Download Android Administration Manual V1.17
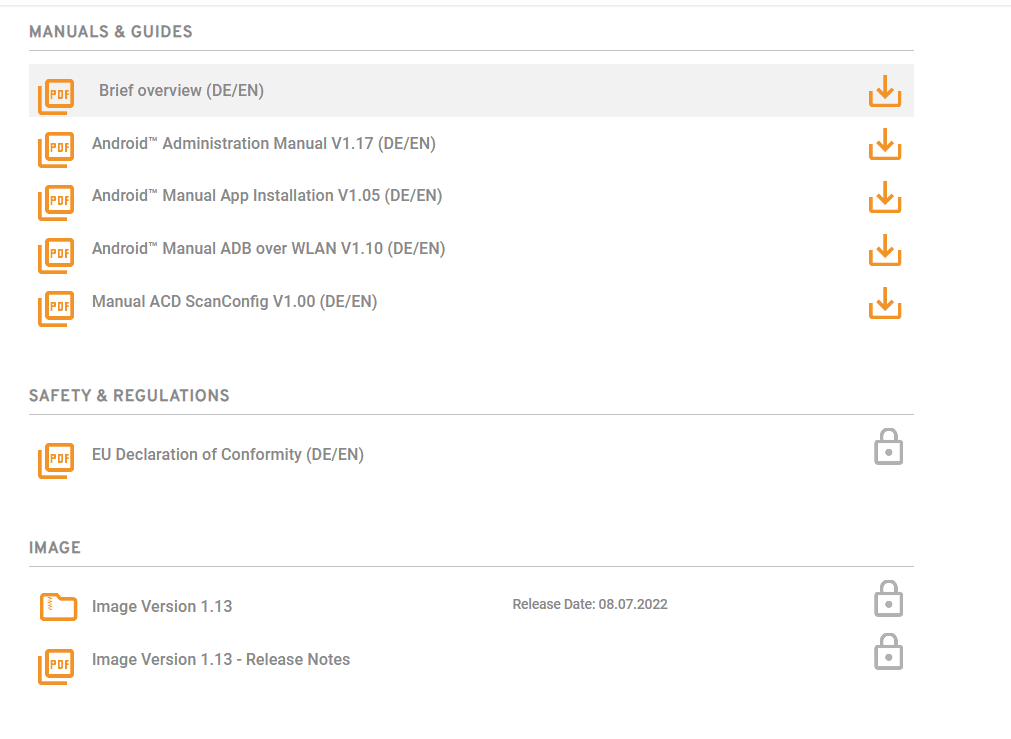The image size is (1011, 739). pyautogui.click(x=885, y=144)
